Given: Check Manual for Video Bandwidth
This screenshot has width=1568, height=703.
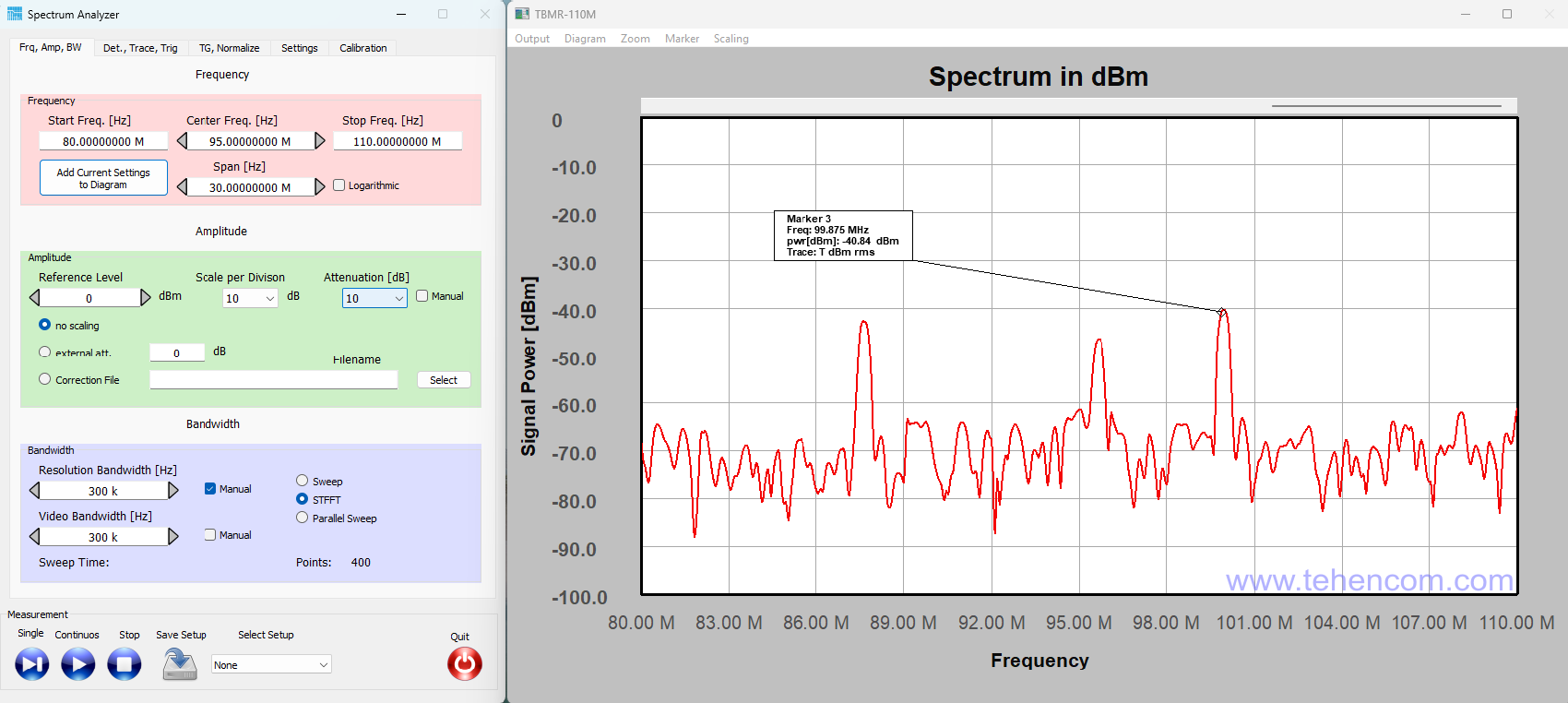Looking at the screenshot, I should click(x=210, y=534).
